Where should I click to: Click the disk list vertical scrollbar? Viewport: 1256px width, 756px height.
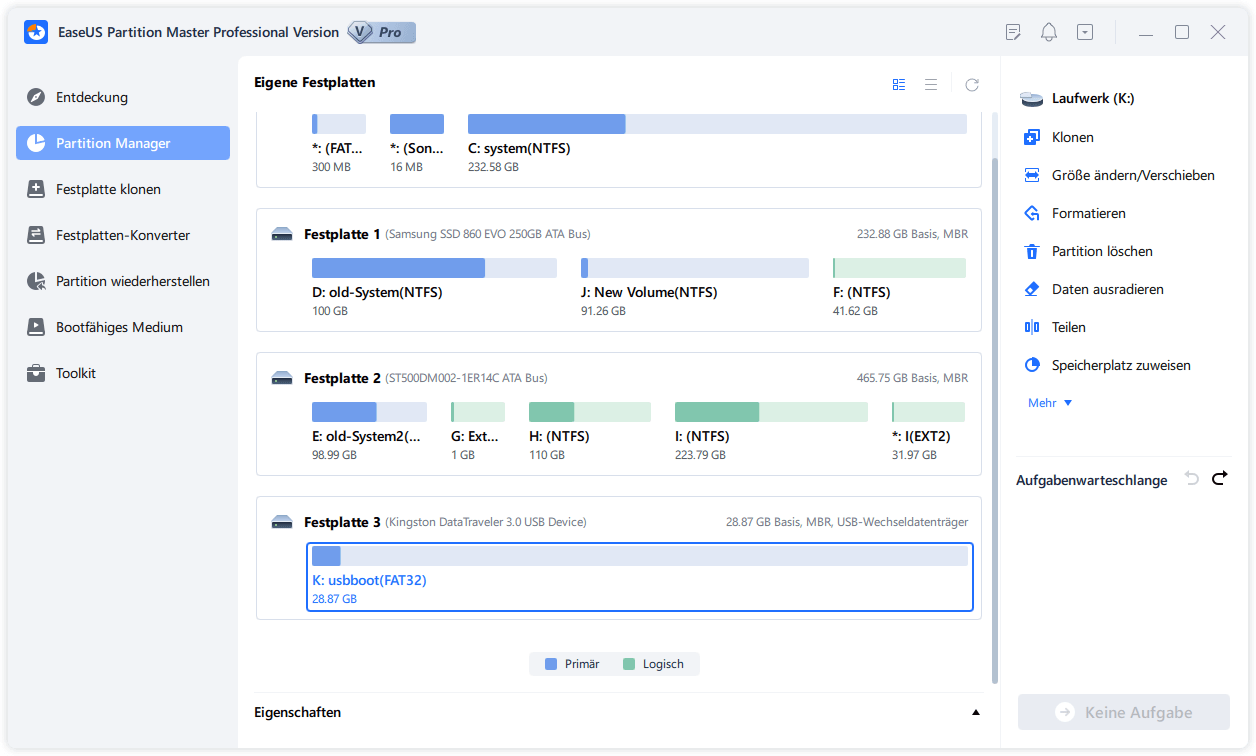click(994, 420)
